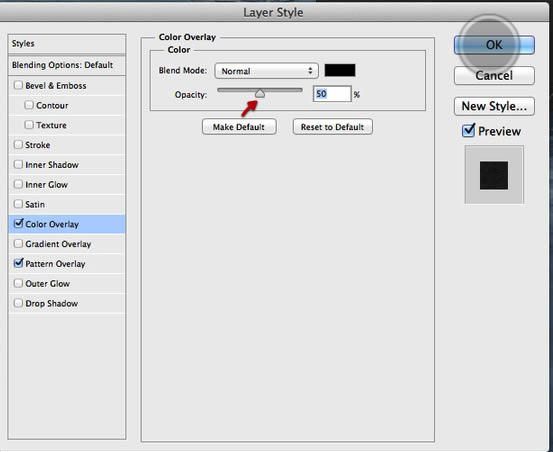Click the black overlay color swatch
Screen dimensions: 553x452
click(340, 70)
